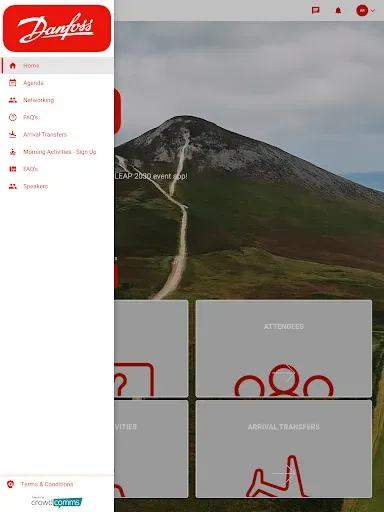Open the Agenda menu item

(57, 83)
